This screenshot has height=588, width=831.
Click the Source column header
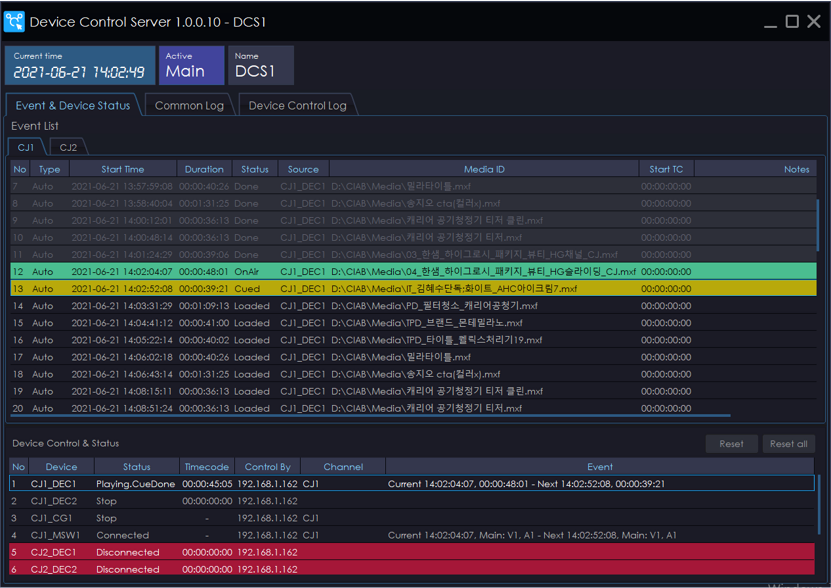[303, 169]
